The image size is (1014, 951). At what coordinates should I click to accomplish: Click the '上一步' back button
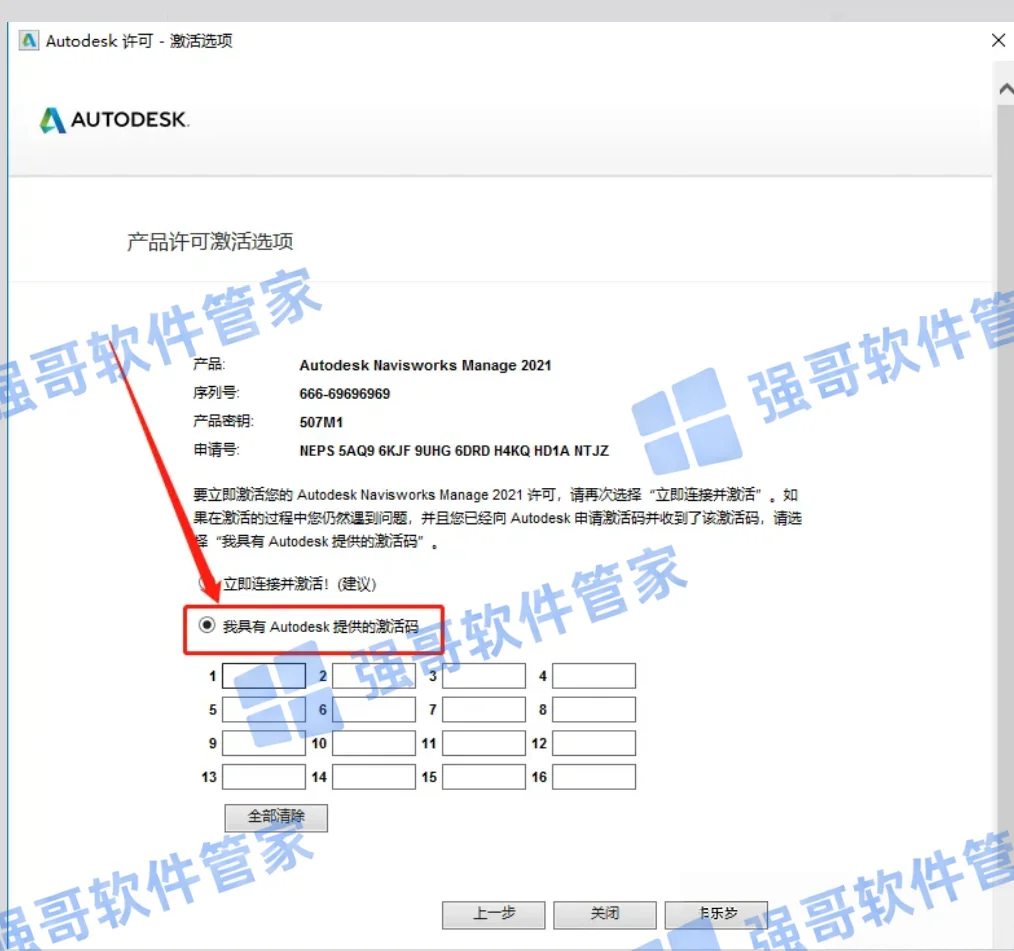tap(493, 914)
